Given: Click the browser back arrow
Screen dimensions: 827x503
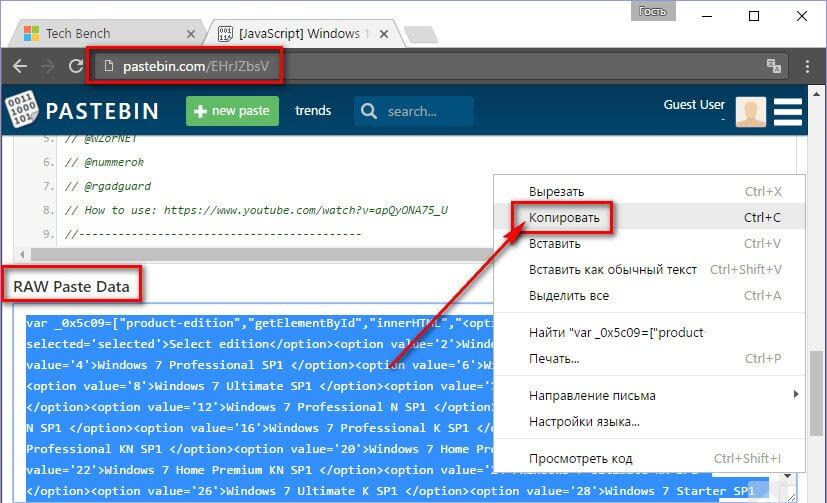Looking at the screenshot, I should [20, 66].
